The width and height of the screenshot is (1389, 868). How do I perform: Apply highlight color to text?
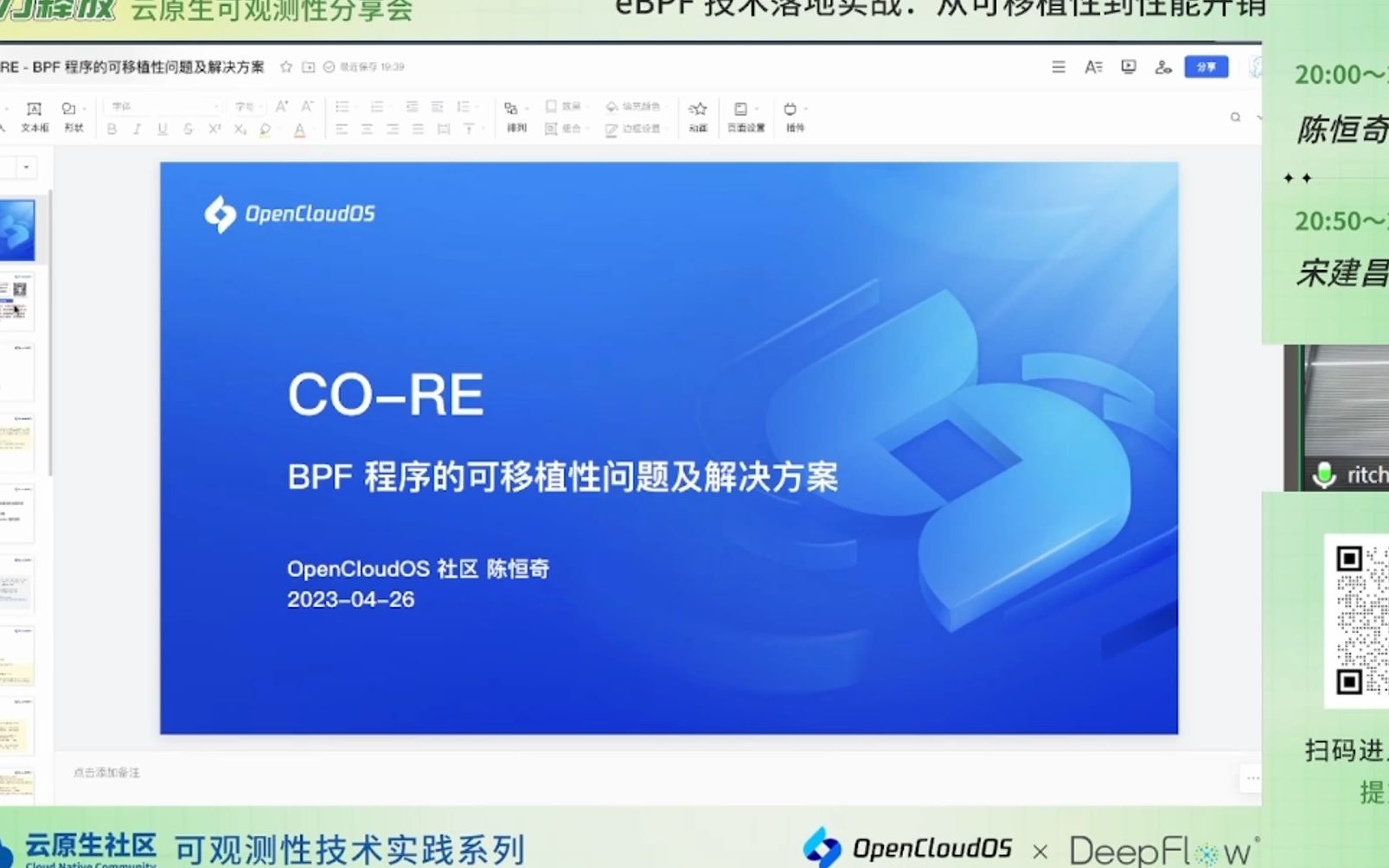[266, 129]
